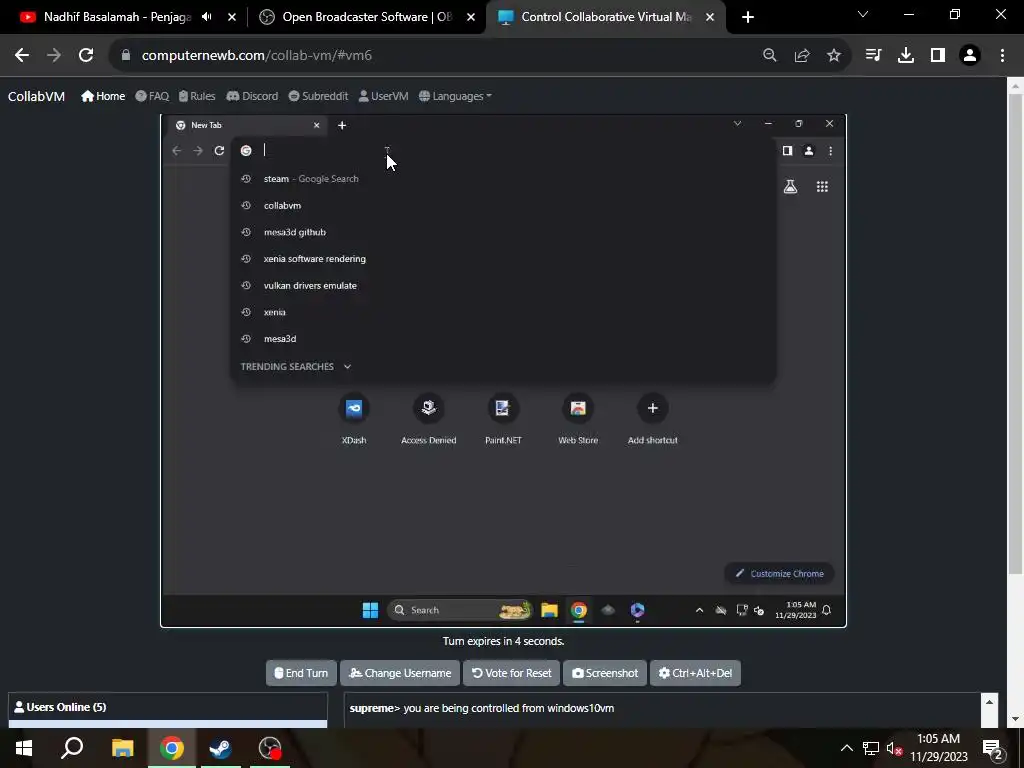The image size is (1024, 768).
Task: Open the XDash shortcut tile
Action: [x=354, y=419]
